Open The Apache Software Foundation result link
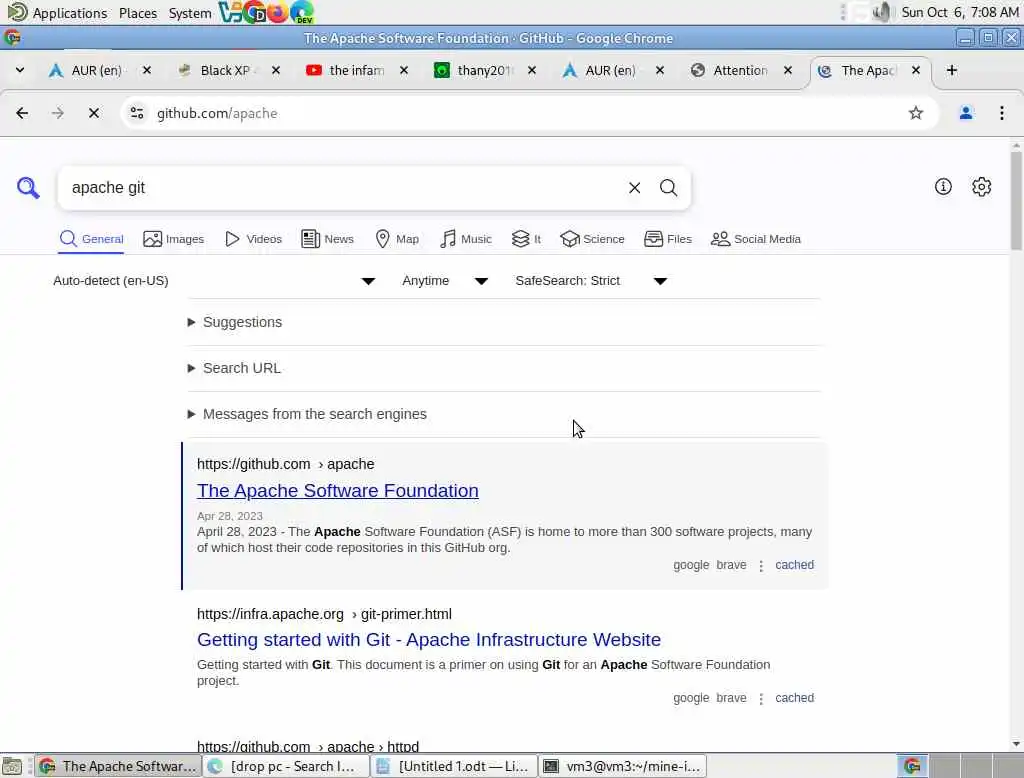1024x778 pixels. [338, 491]
